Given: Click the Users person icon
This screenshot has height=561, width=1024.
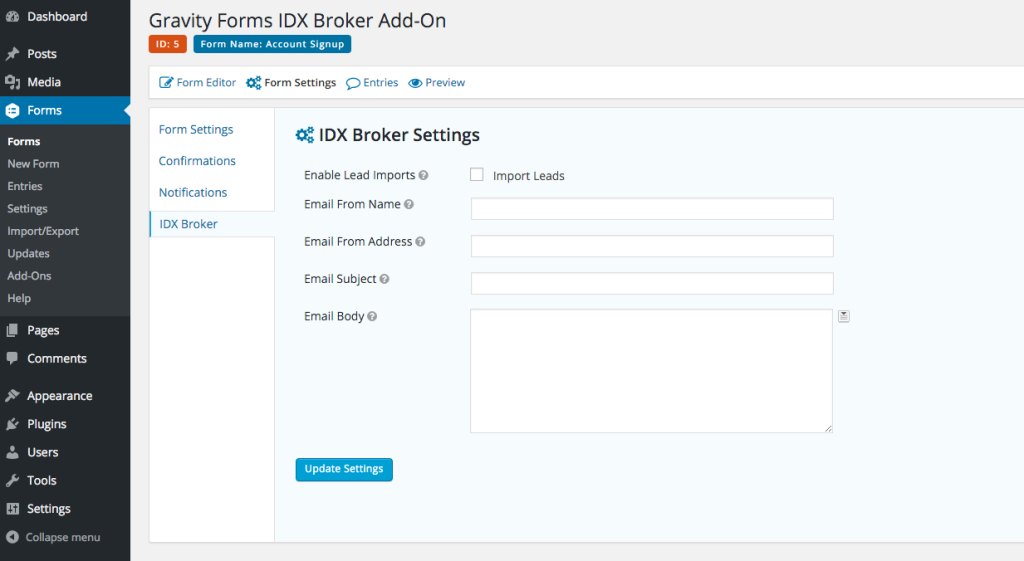Looking at the screenshot, I should [x=12, y=452].
